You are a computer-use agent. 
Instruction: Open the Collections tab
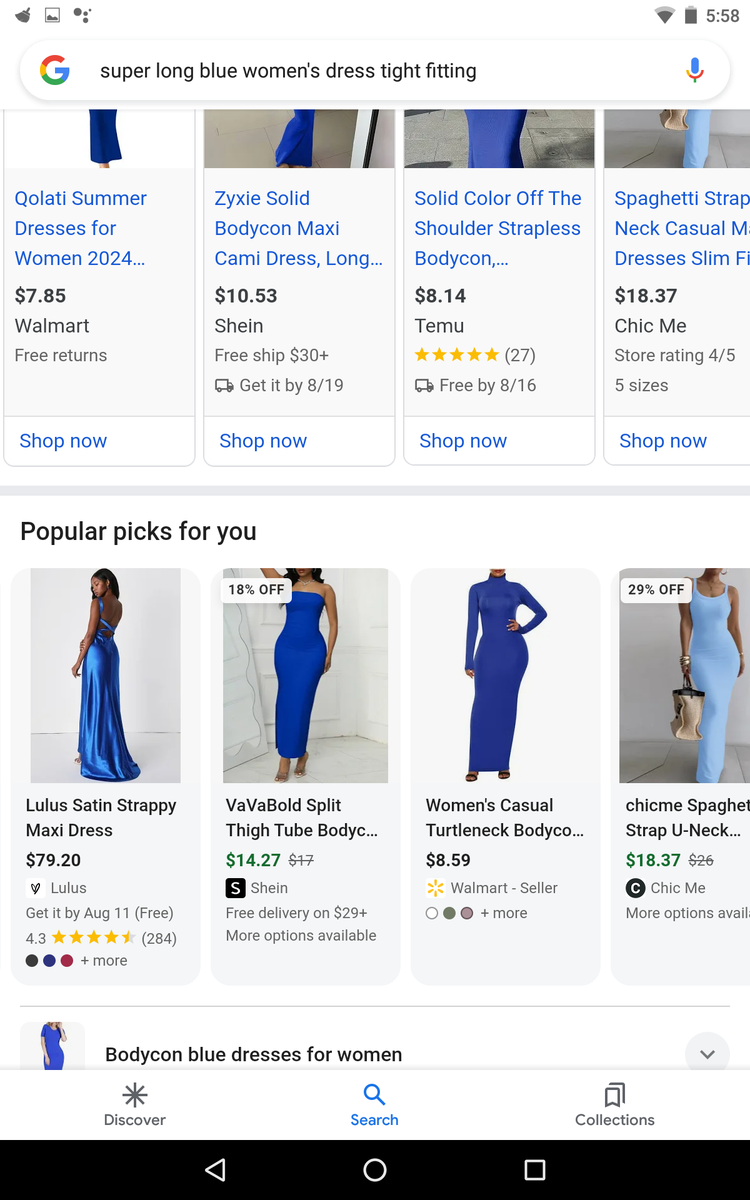614,1104
